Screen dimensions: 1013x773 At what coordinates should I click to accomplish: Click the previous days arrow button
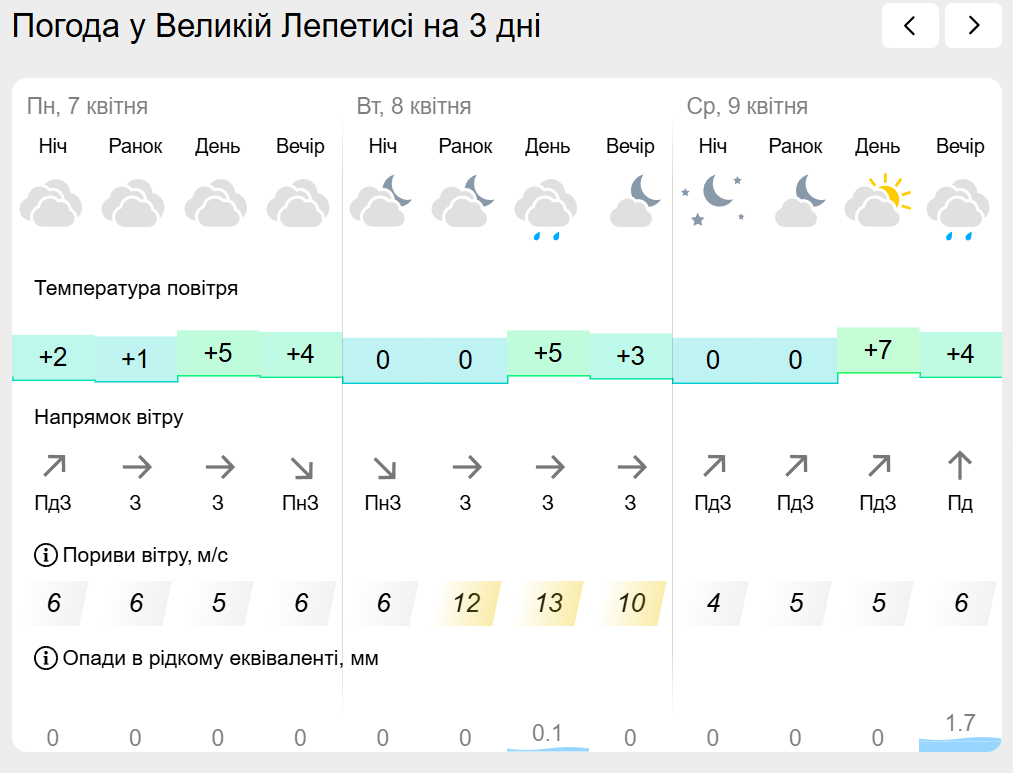[910, 25]
